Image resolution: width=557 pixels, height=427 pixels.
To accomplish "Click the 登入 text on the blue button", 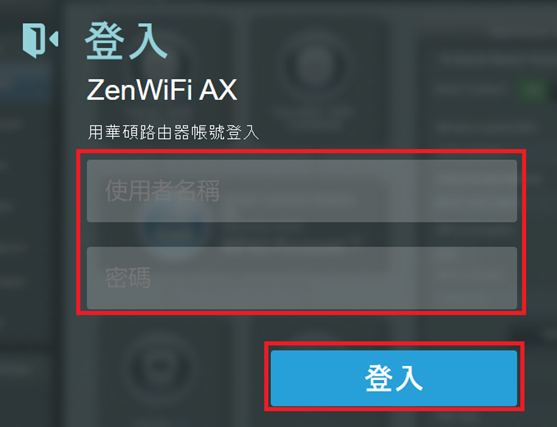I will (394, 378).
